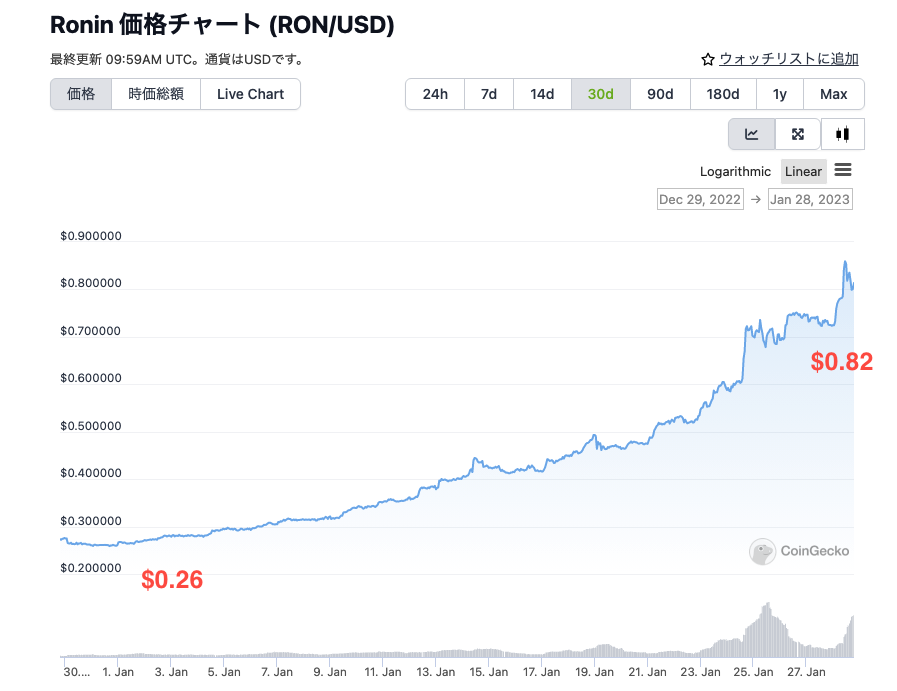Click the $0.200000 axis label
The width and height of the screenshot is (897, 691).
coord(91,568)
